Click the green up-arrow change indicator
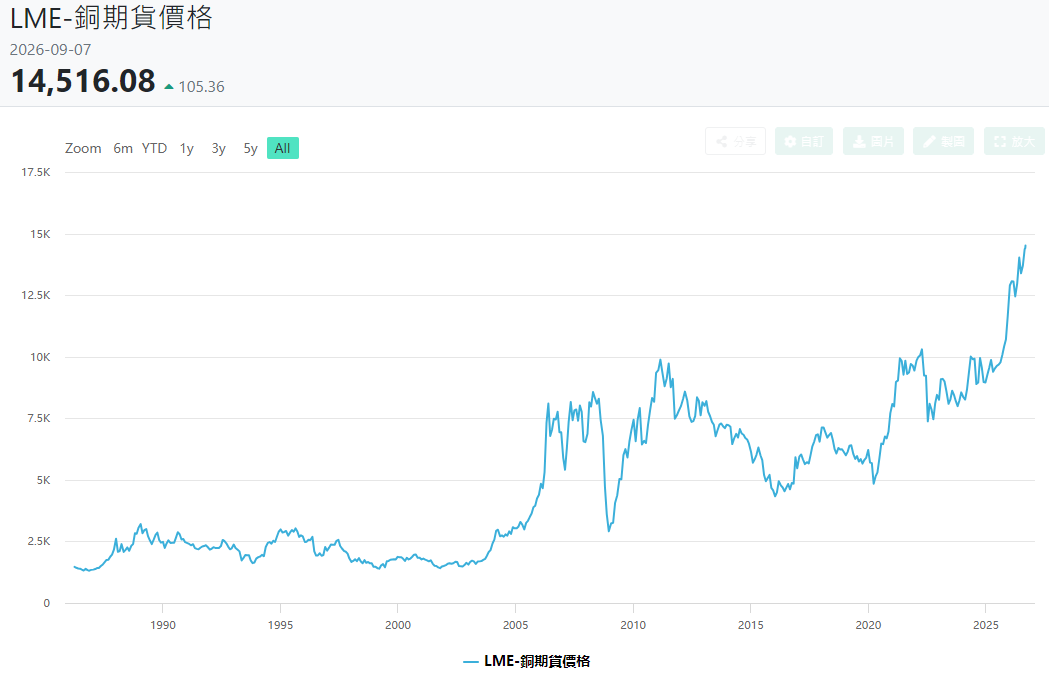The width and height of the screenshot is (1049, 673). point(169,86)
